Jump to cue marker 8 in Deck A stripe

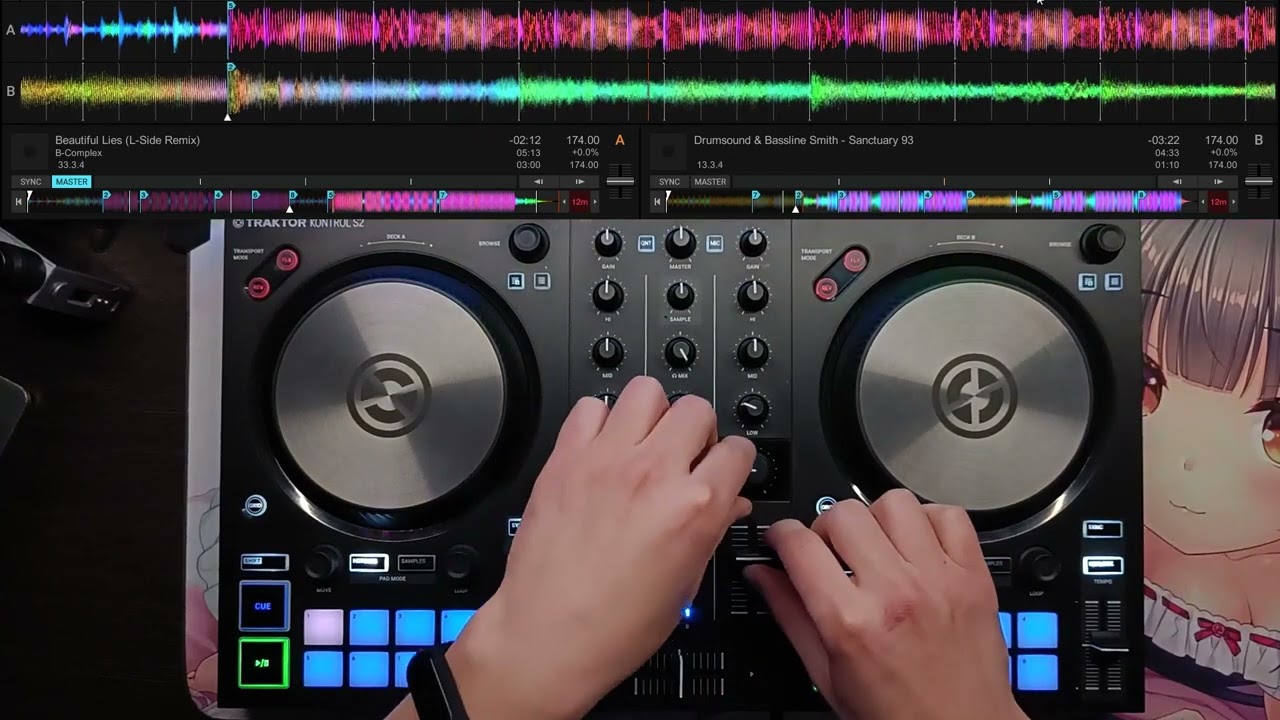click(x=293, y=195)
